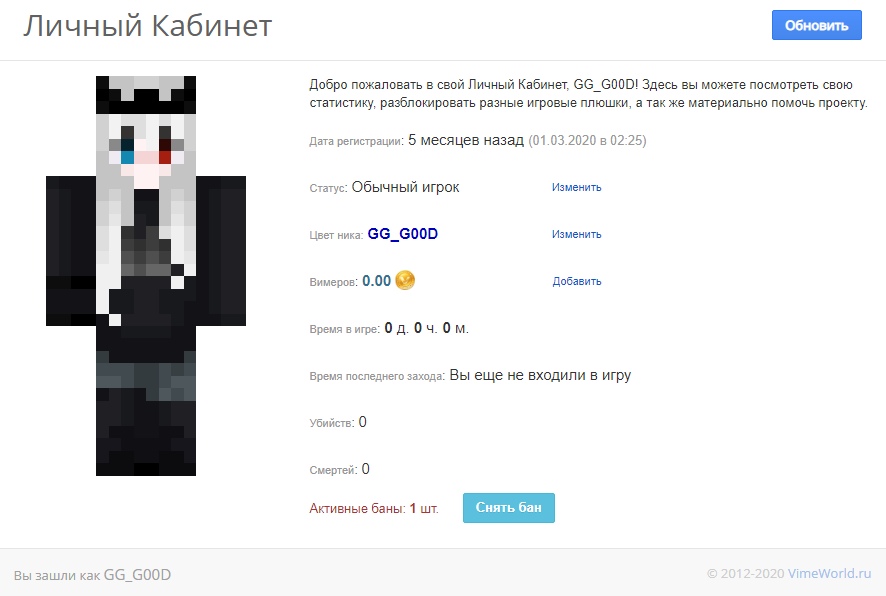Click the player skin preview image
This screenshot has height=596, width=886.
click(146, 276)
